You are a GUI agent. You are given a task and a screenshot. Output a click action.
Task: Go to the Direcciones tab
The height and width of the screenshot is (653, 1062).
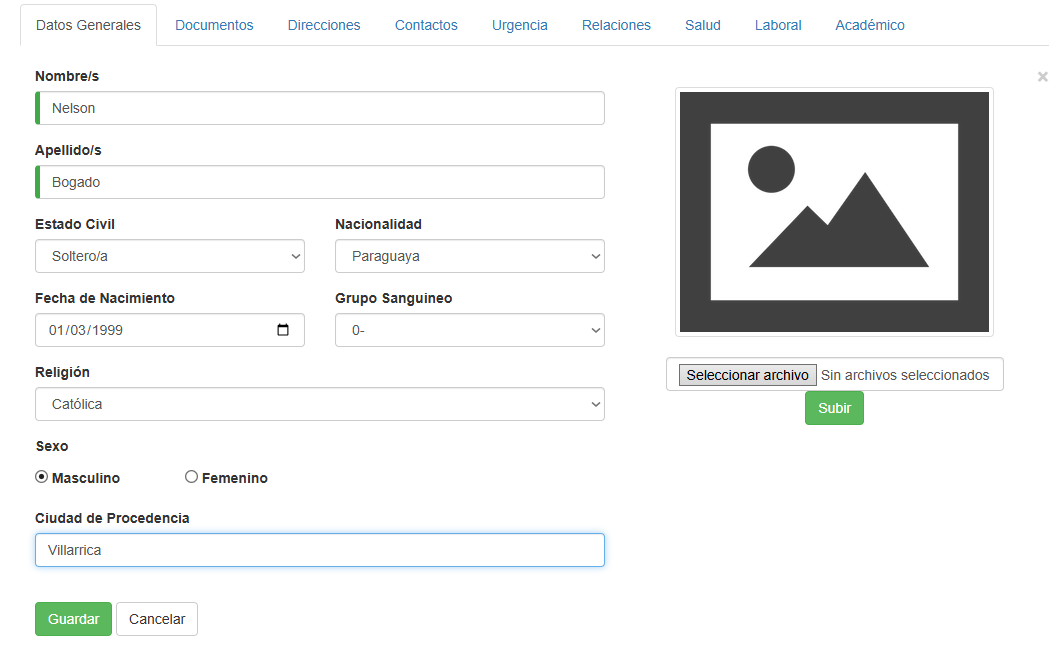pyautogui.click(x=324, y=25)
